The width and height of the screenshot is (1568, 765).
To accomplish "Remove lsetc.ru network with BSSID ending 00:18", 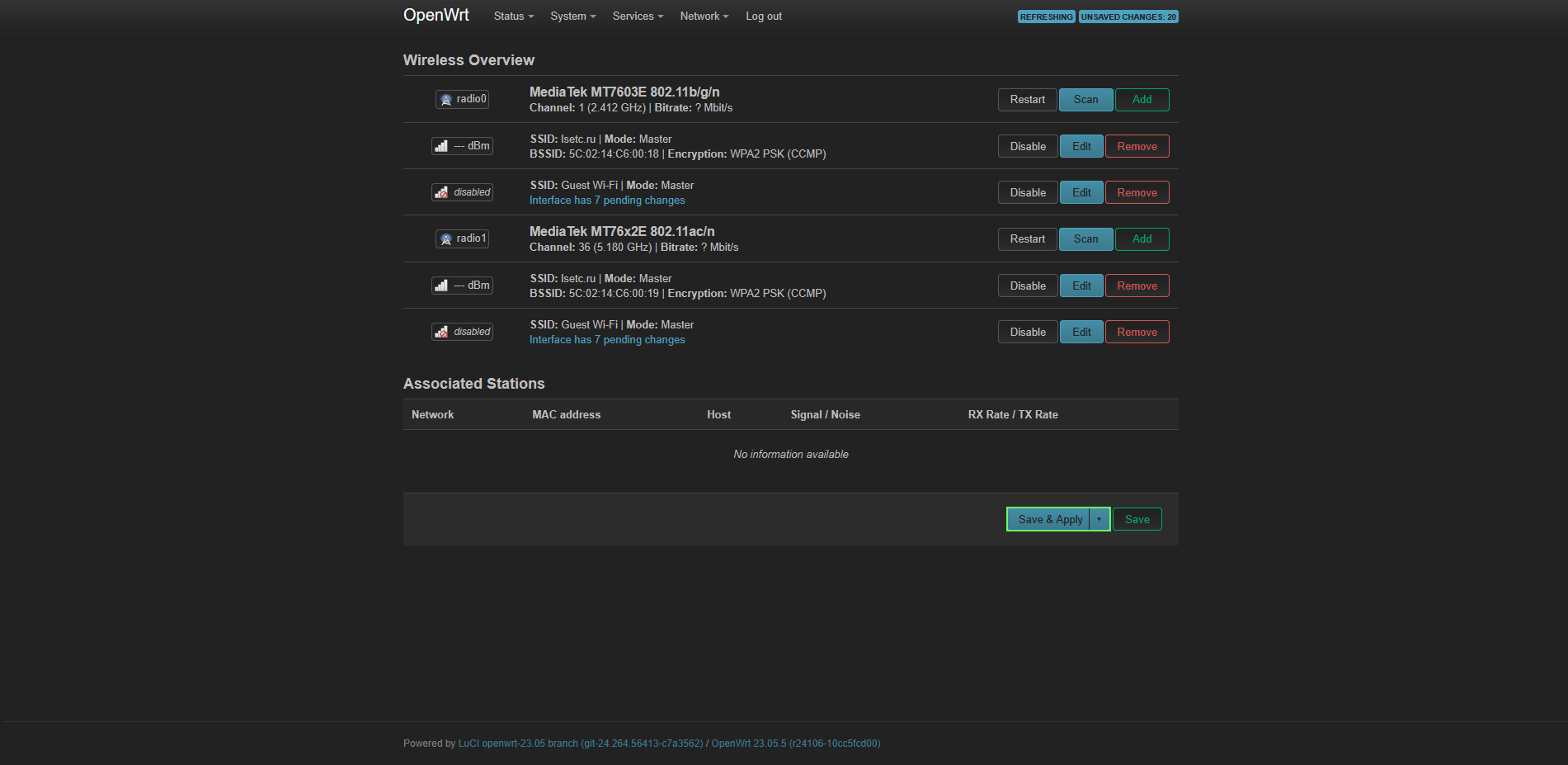I will click(1137, 146).
